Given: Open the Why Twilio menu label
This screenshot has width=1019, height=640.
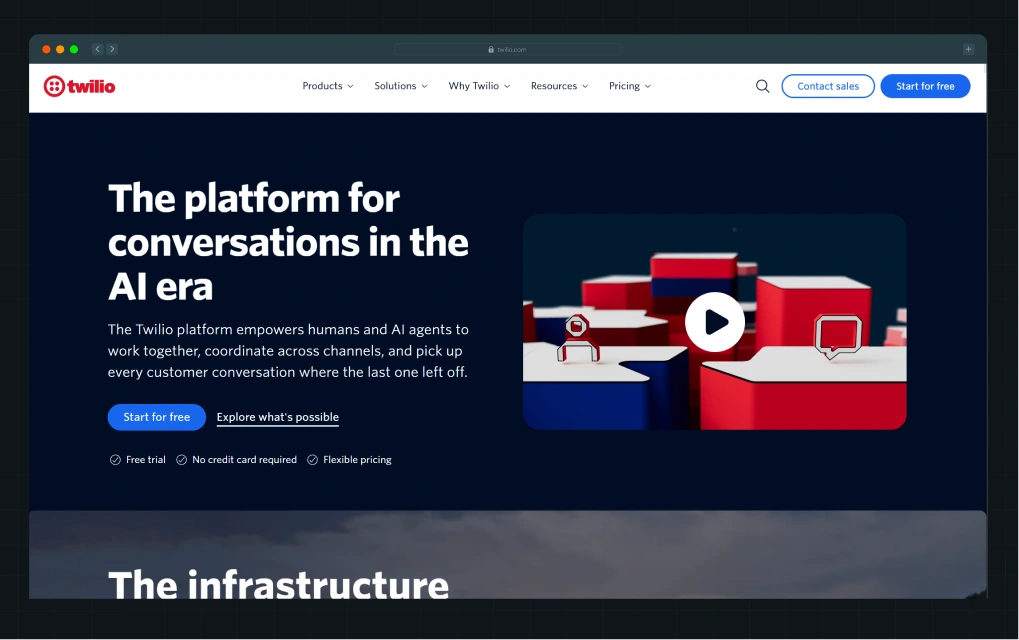Looking at the screenshot, I should click(474, 86).
